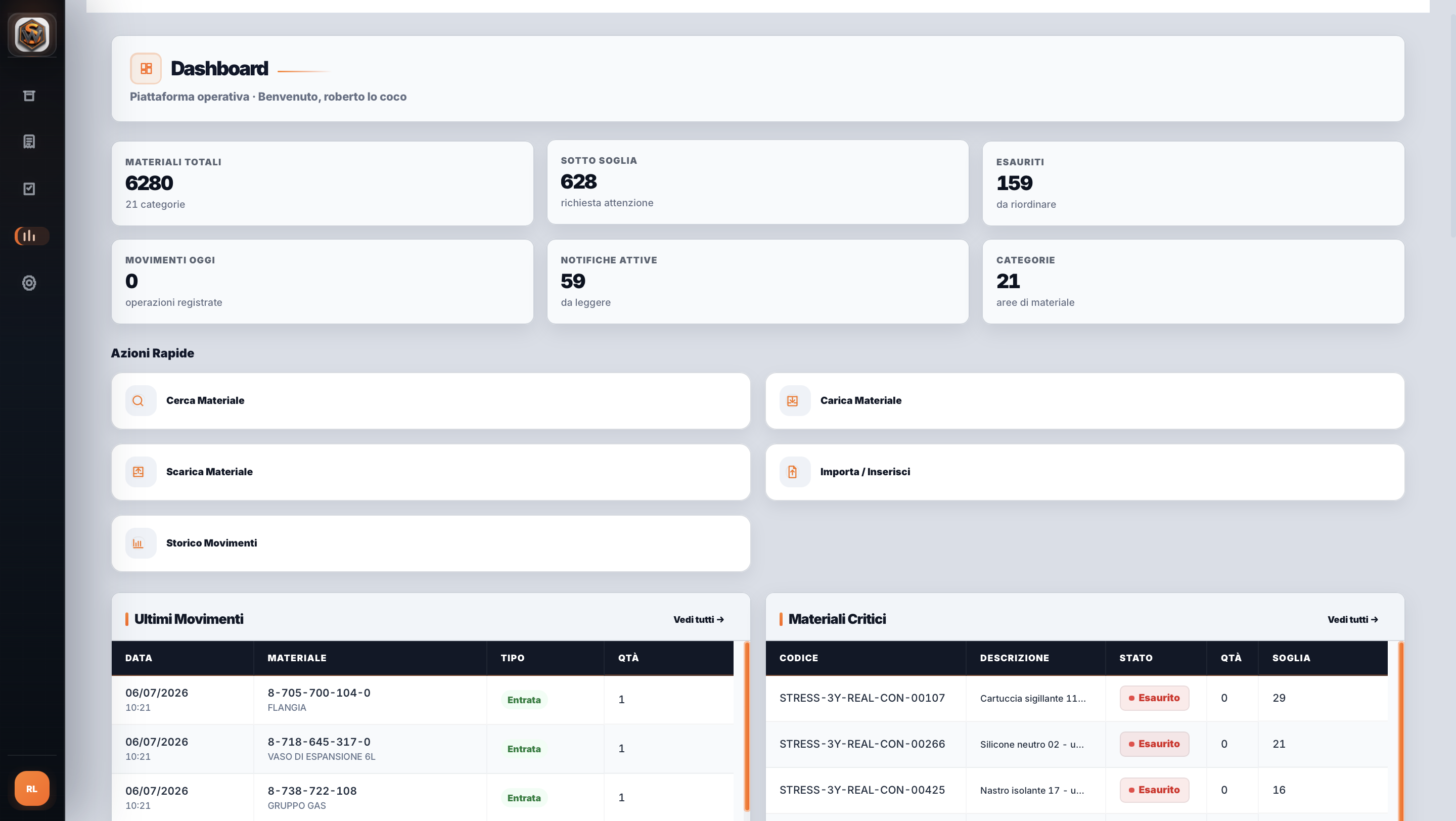Click description Silicone neutro 02
Screen dimensions: 1456x821
pyautogui.click(x=1031, y=744)
